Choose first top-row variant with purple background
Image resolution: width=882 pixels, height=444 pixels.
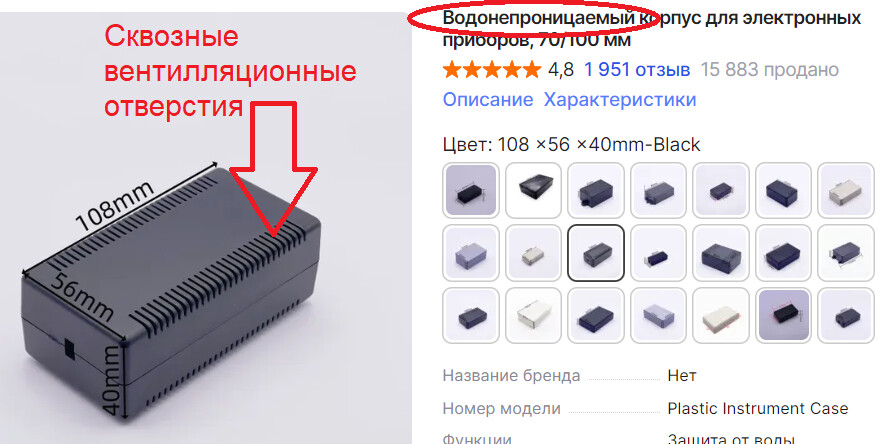coord(471,190)
